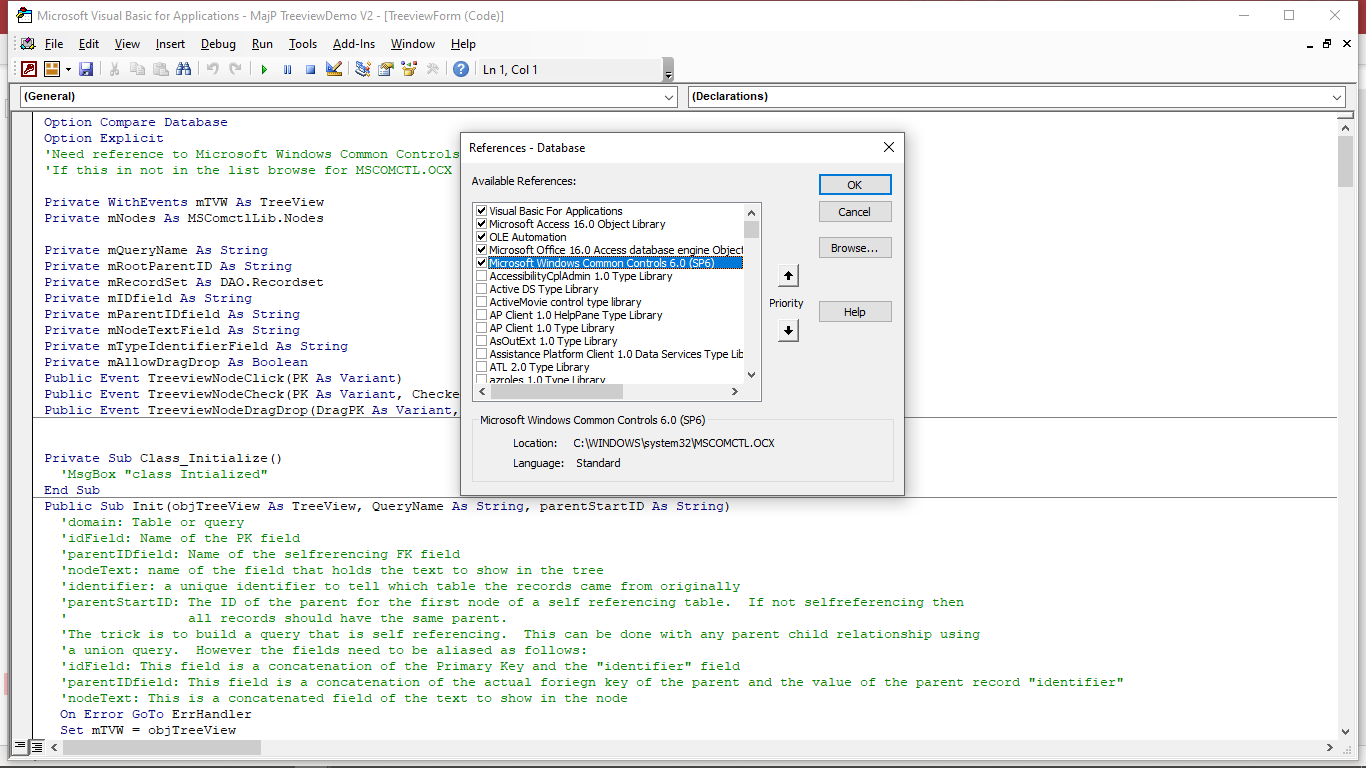Click the Break pause icon
Screen dimensions: 1366x768
click(287, 69)
